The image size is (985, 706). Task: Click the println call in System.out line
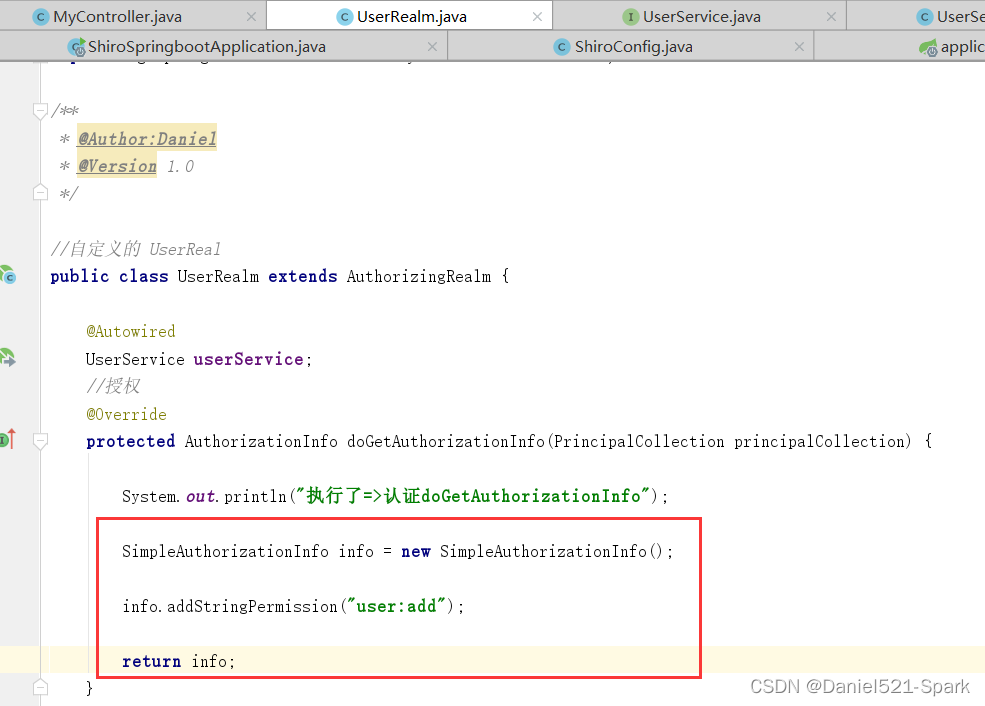point(255,496)
